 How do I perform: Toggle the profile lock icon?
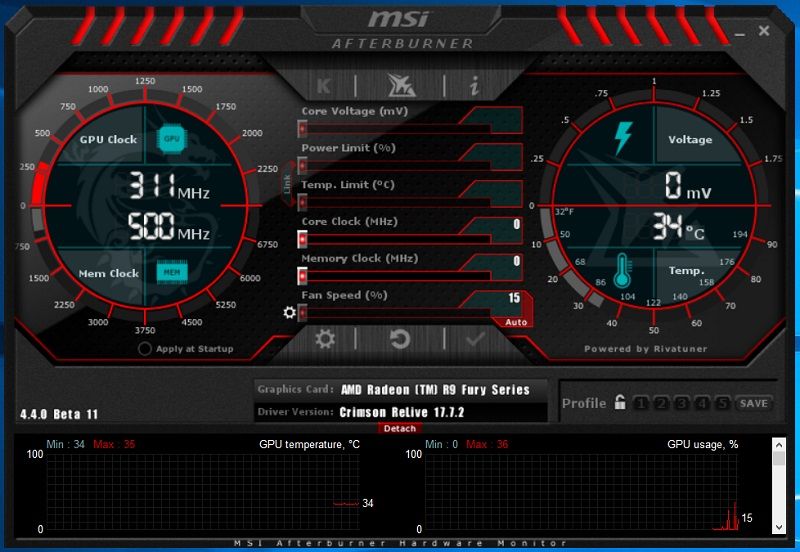click(619, 402)
